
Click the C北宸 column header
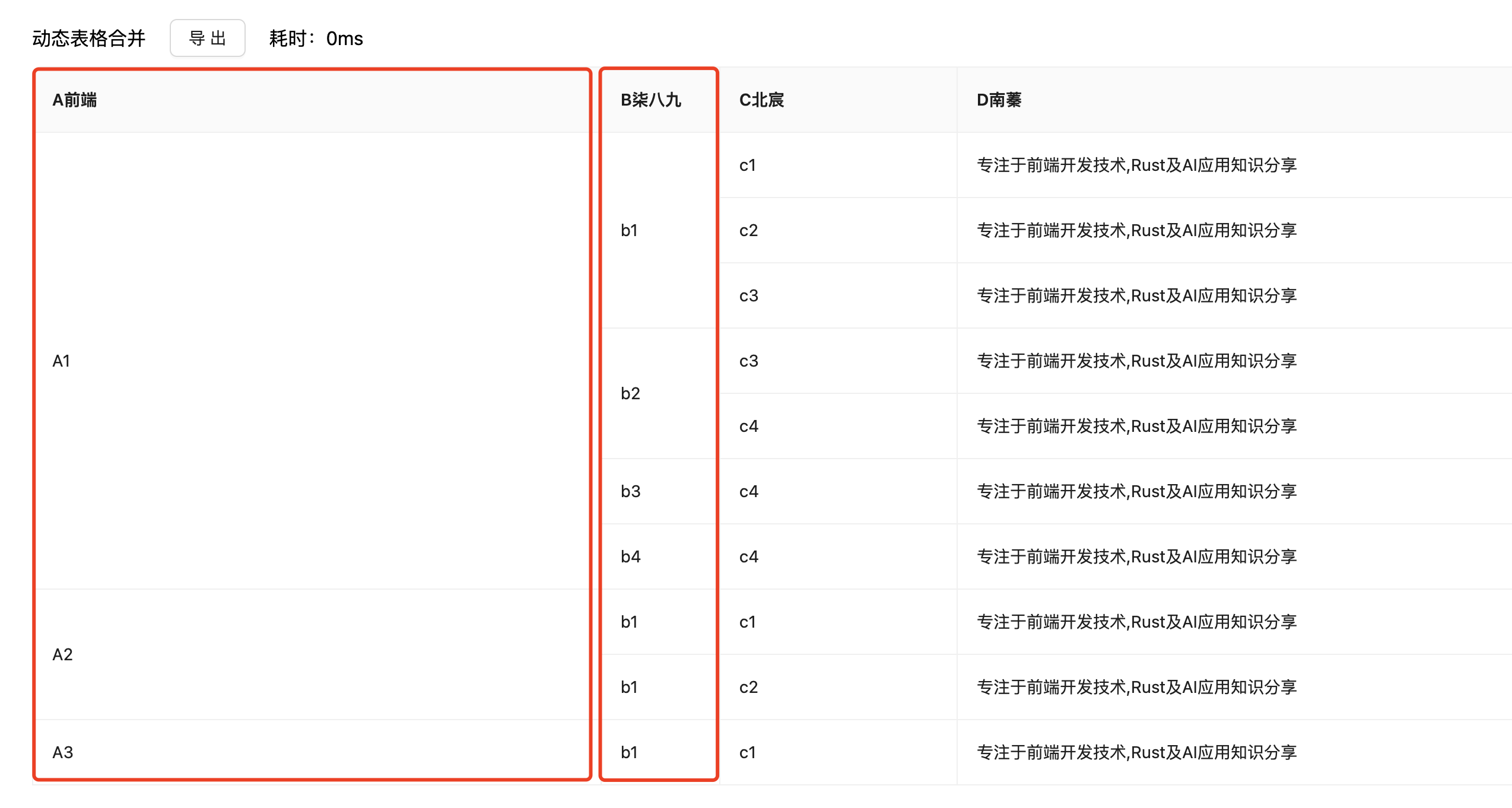coord(761,100)
